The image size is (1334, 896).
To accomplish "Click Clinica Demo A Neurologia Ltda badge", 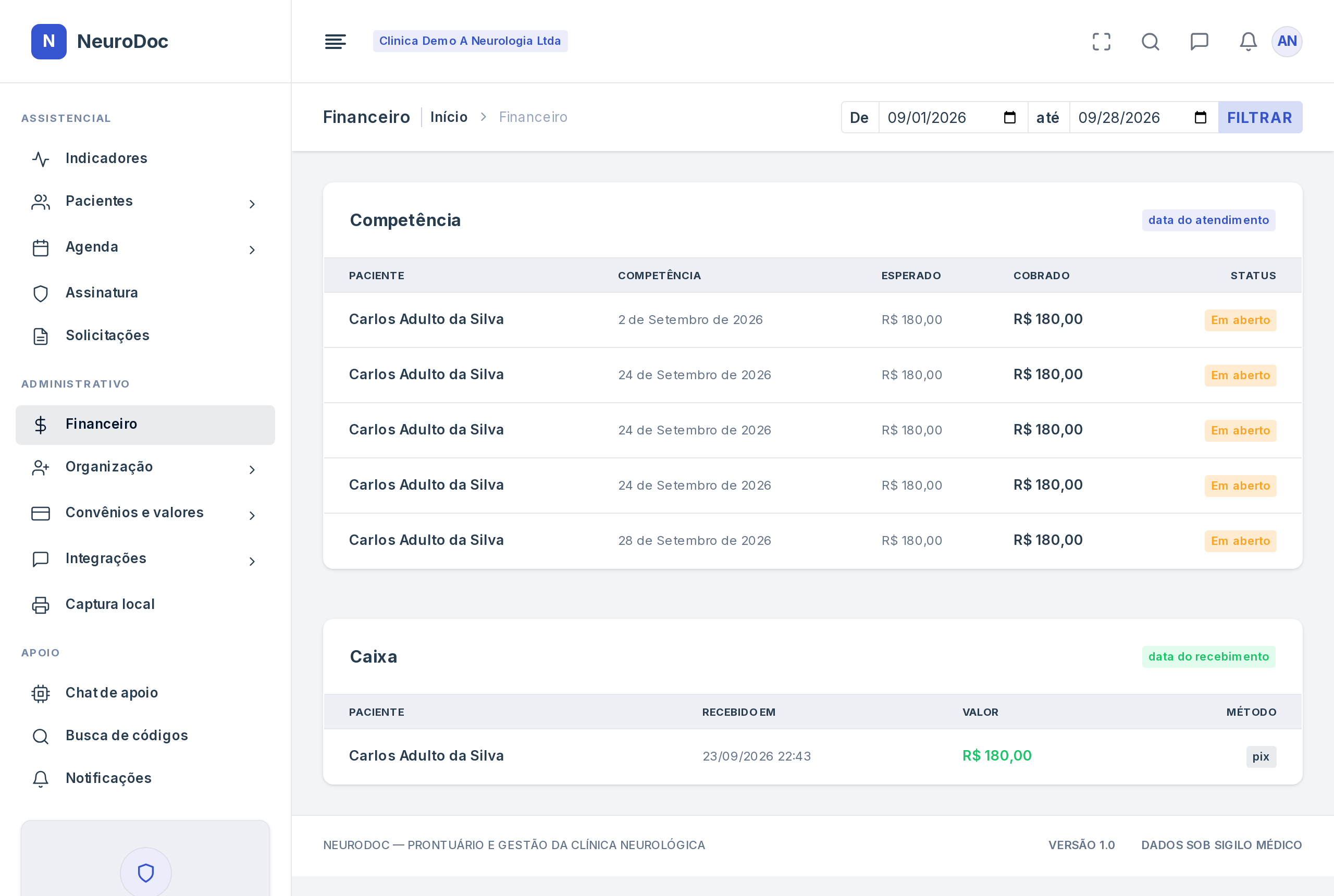I will click(x=470, y=41).
